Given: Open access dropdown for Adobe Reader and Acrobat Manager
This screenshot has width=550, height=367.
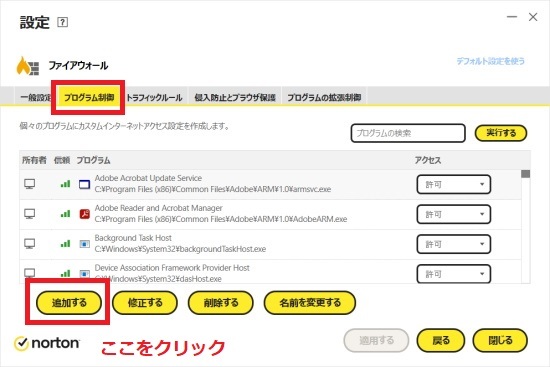Looking at the screenshot, I should pos(454,214).
